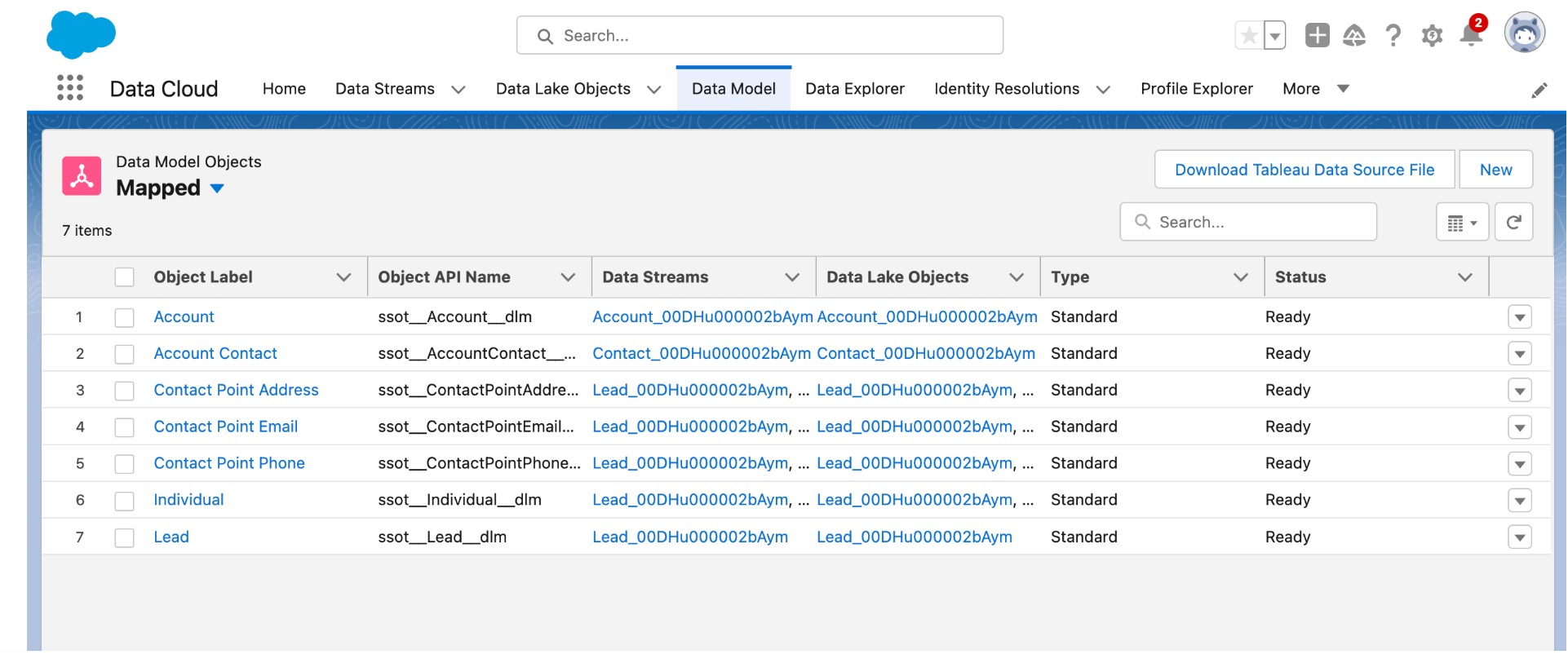Open the Help question mark icon

point(1393,35)
